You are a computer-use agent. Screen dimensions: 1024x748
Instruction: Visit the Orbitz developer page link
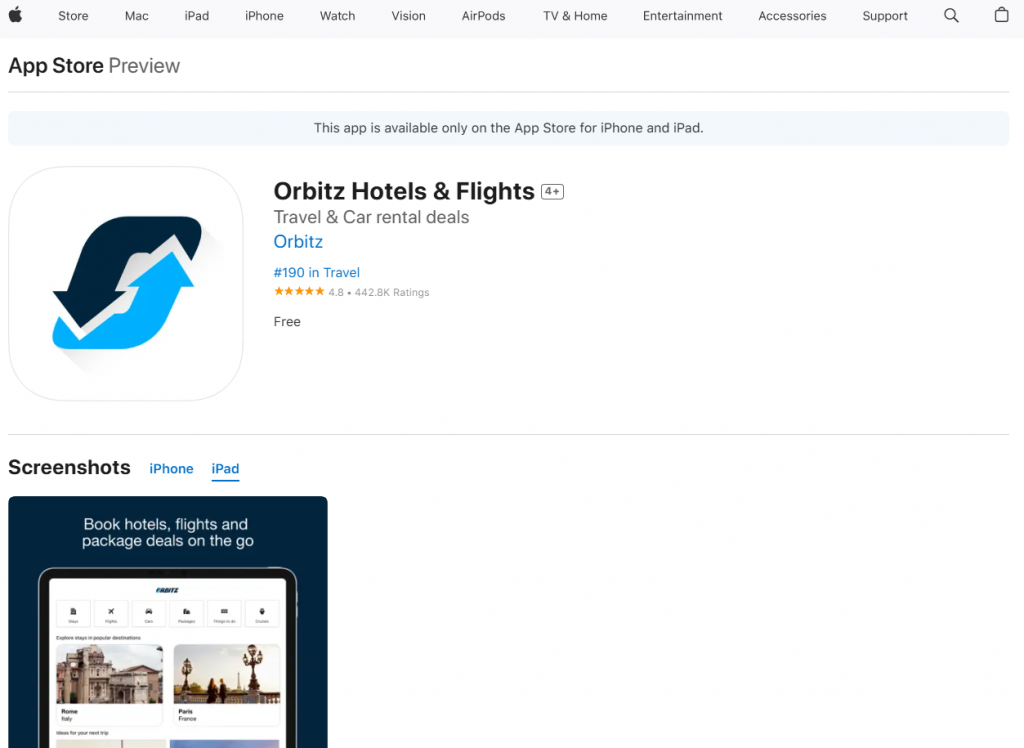coord(297,241)
